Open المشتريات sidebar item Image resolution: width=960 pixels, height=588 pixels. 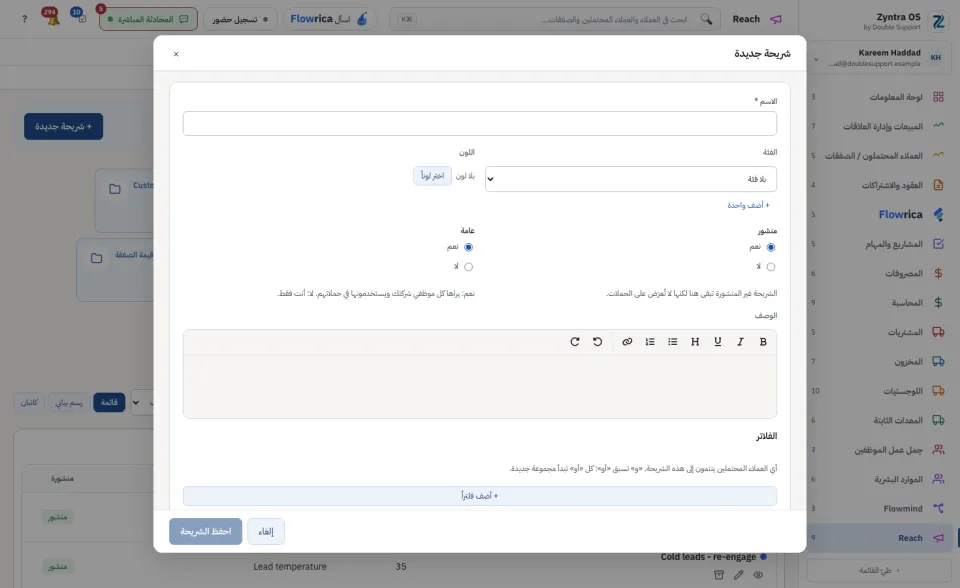click(x=879, y=332)
